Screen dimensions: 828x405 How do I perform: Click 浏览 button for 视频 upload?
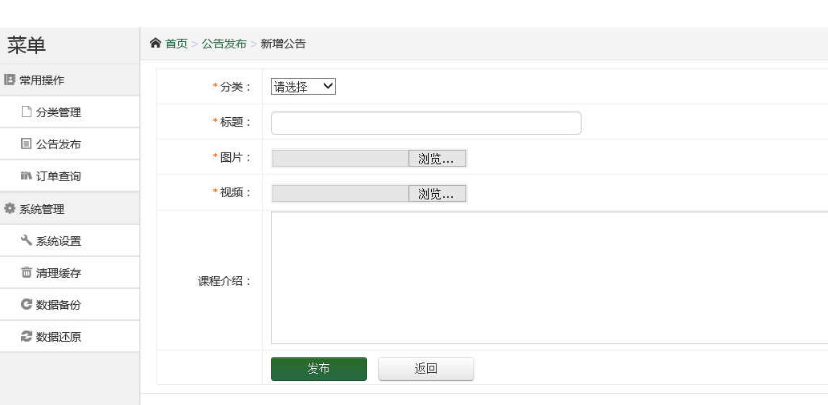pos(436,194)
